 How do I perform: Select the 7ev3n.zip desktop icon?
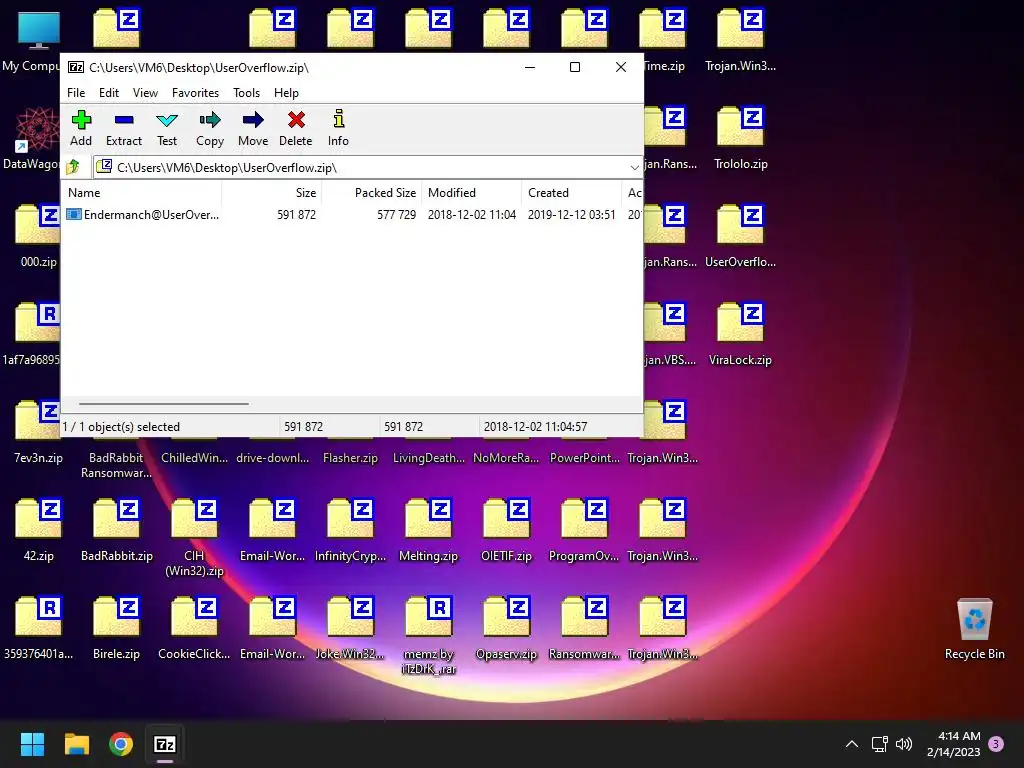(x=39, y=432)
